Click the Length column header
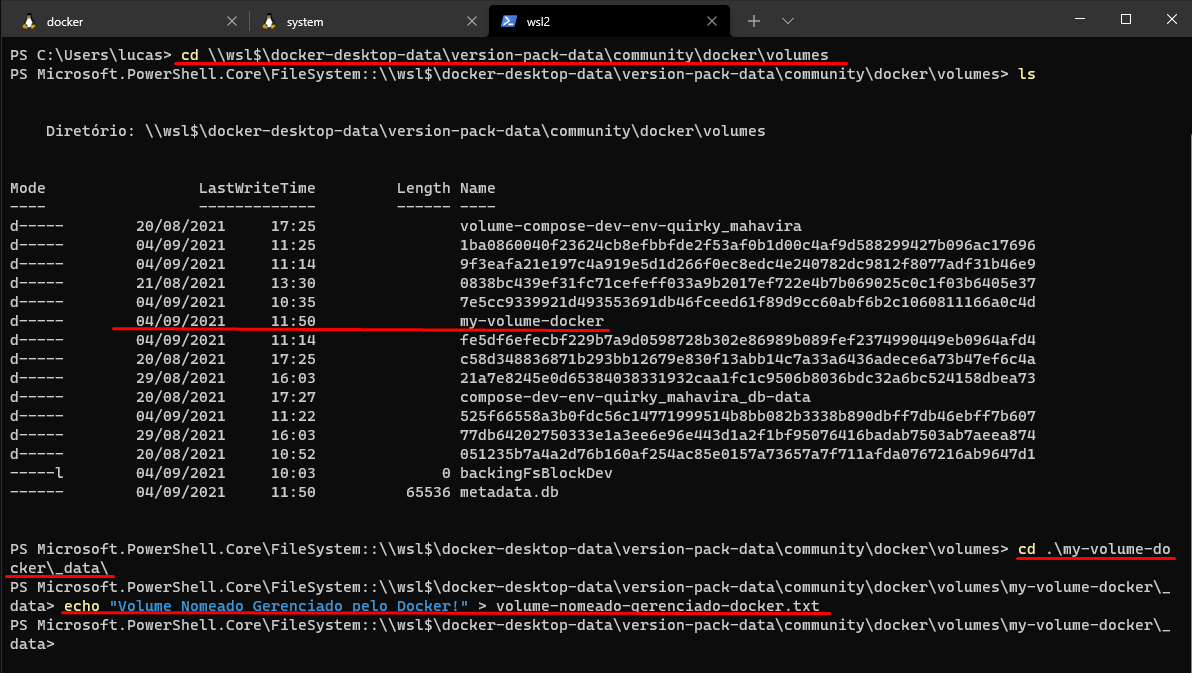This screenshot has width=1192, height=673. click(423, 188)
